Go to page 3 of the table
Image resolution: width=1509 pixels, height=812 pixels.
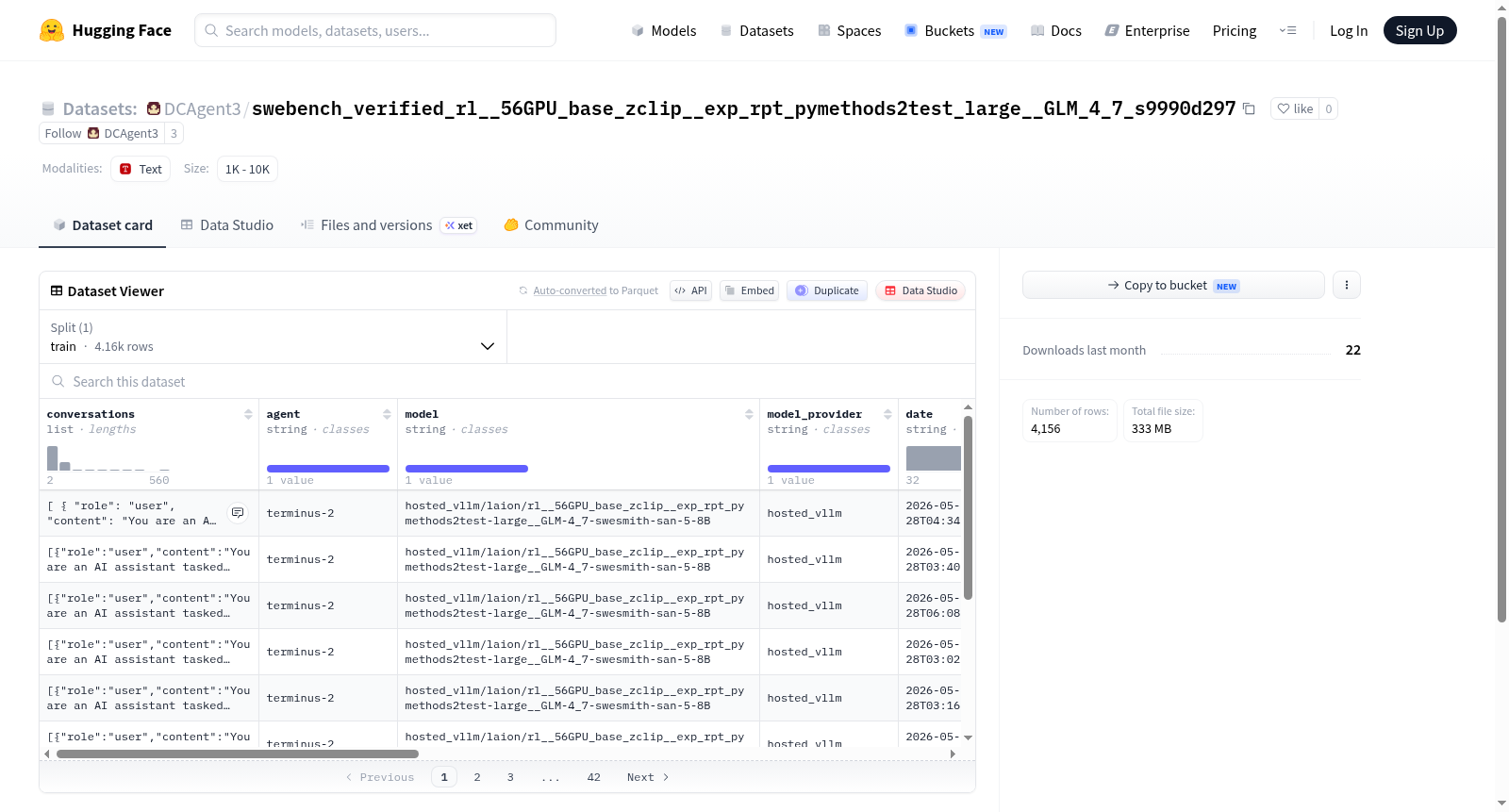click(x=510, y=777)
